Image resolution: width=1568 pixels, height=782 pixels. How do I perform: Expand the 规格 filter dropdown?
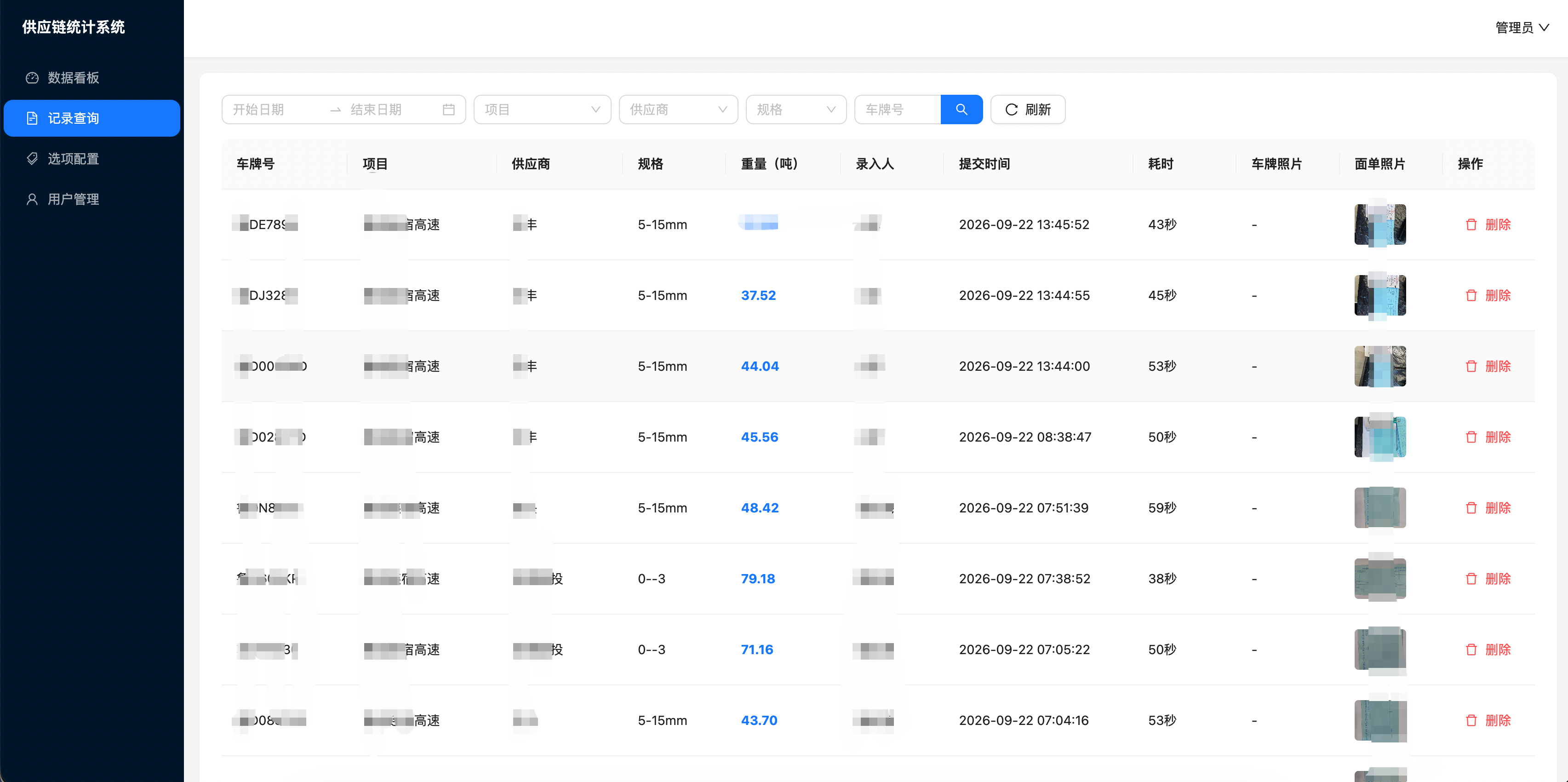[x=796, y=109]
